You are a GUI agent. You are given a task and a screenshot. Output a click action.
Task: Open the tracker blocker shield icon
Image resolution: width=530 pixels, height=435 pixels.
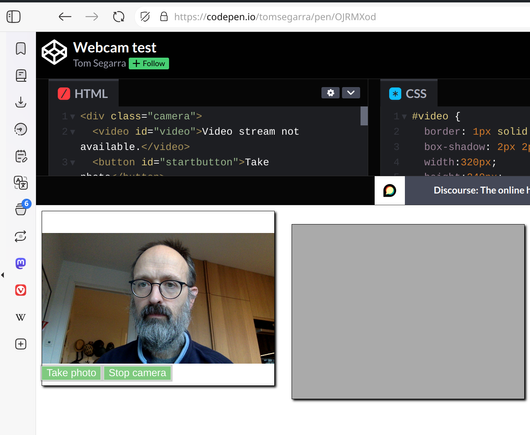point(145,17)
